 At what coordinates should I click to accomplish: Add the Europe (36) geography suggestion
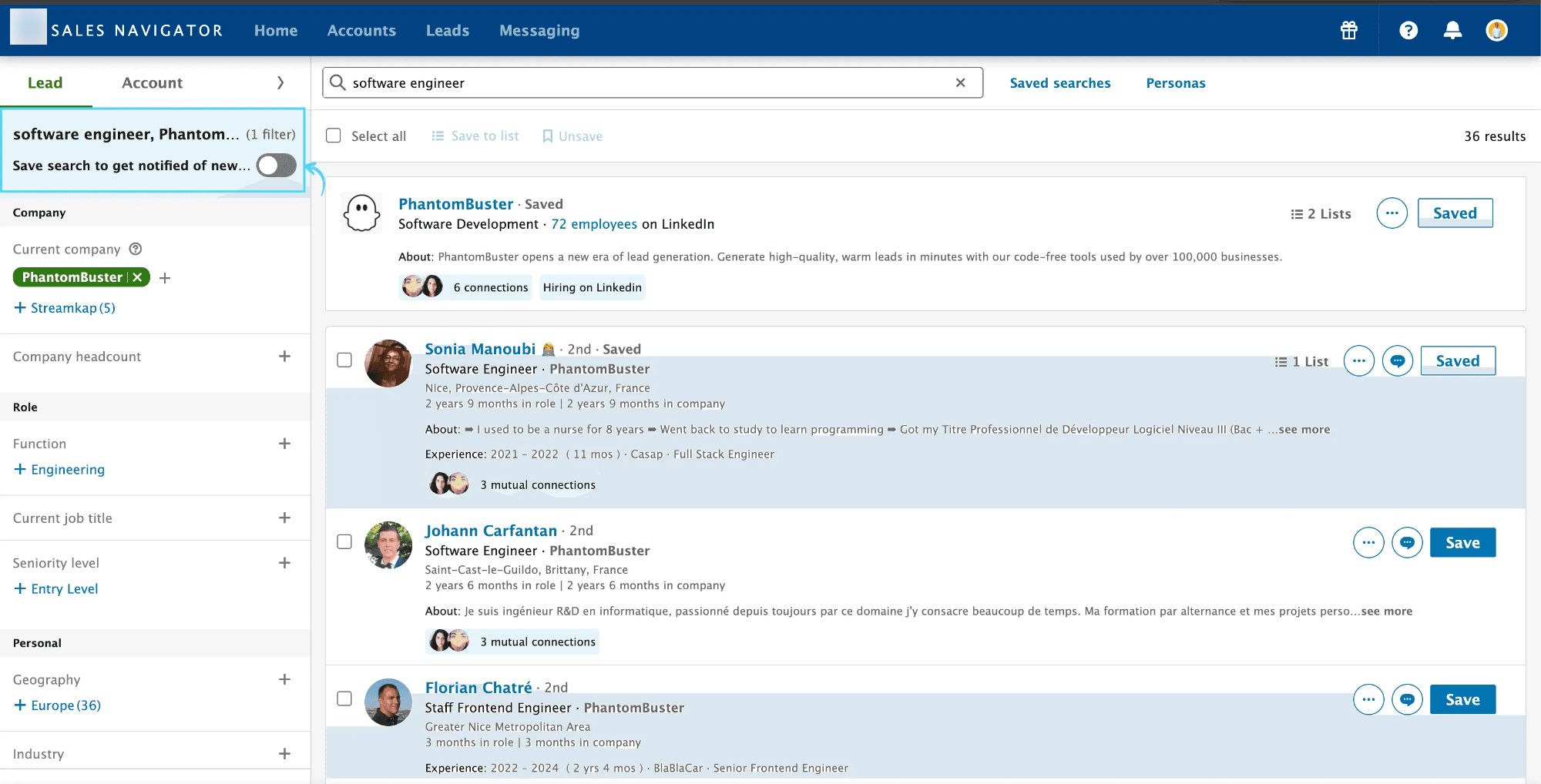(58, 705)
